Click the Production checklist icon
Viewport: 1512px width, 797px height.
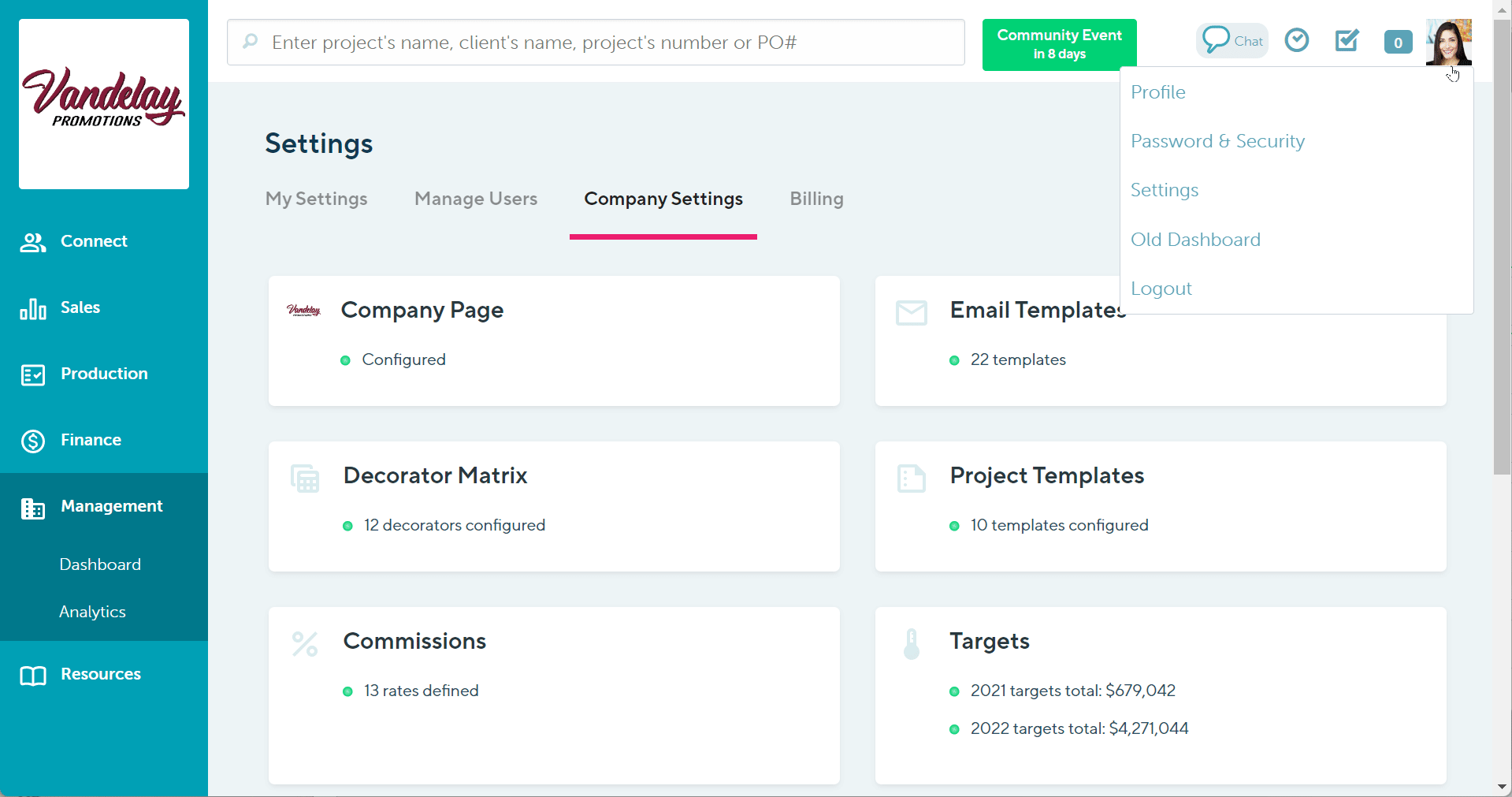[x=33, y=374]
